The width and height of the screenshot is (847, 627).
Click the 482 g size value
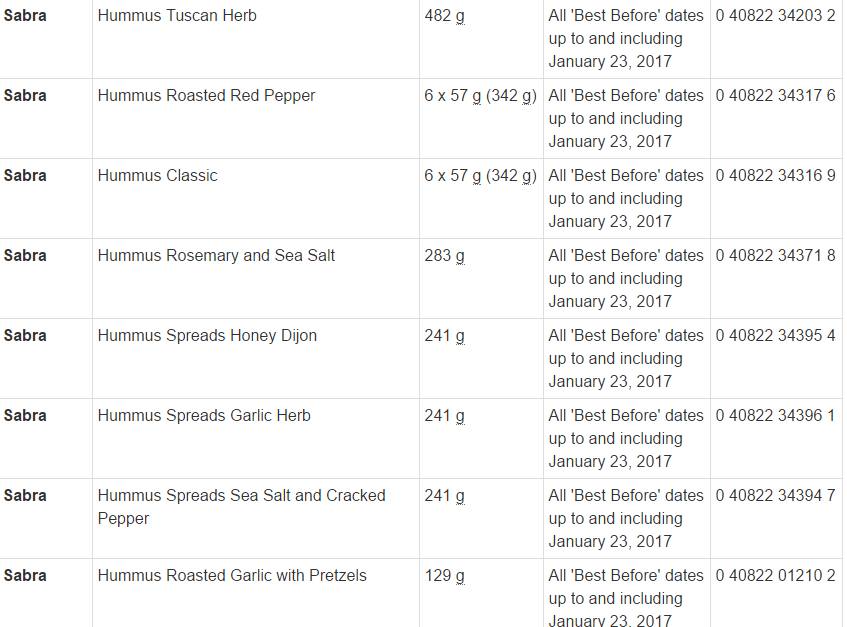tap(444, 16)
